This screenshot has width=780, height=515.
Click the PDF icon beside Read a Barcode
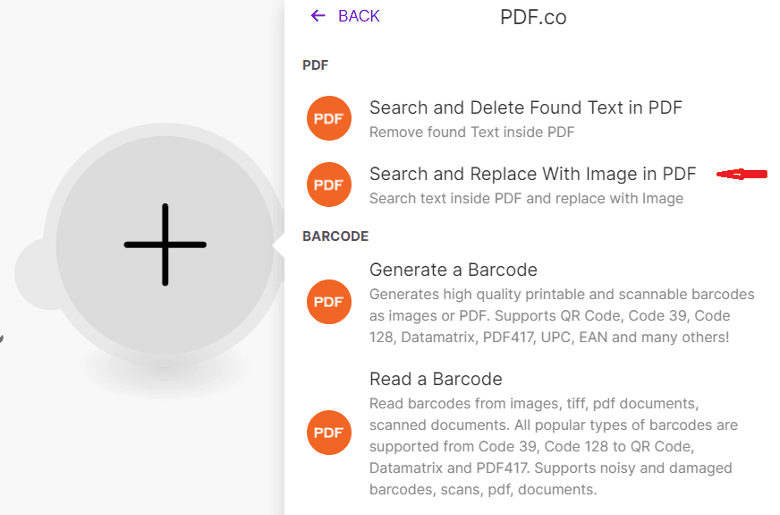click(x=329, y=432)
